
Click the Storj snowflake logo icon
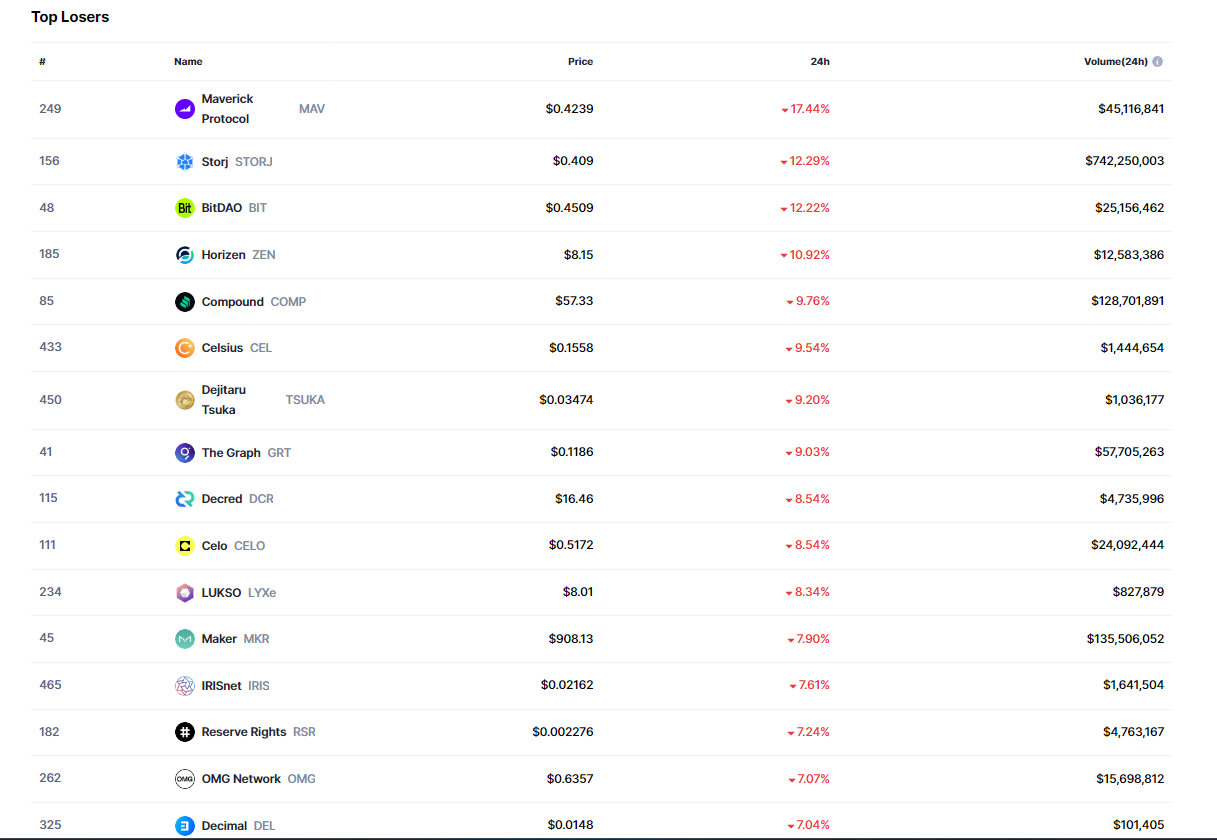[185, 162]
